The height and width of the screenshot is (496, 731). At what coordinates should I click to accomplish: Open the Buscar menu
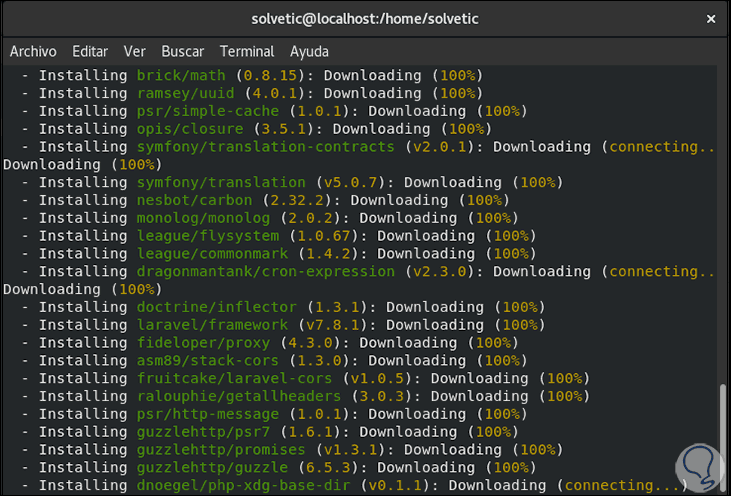[183, 51]
